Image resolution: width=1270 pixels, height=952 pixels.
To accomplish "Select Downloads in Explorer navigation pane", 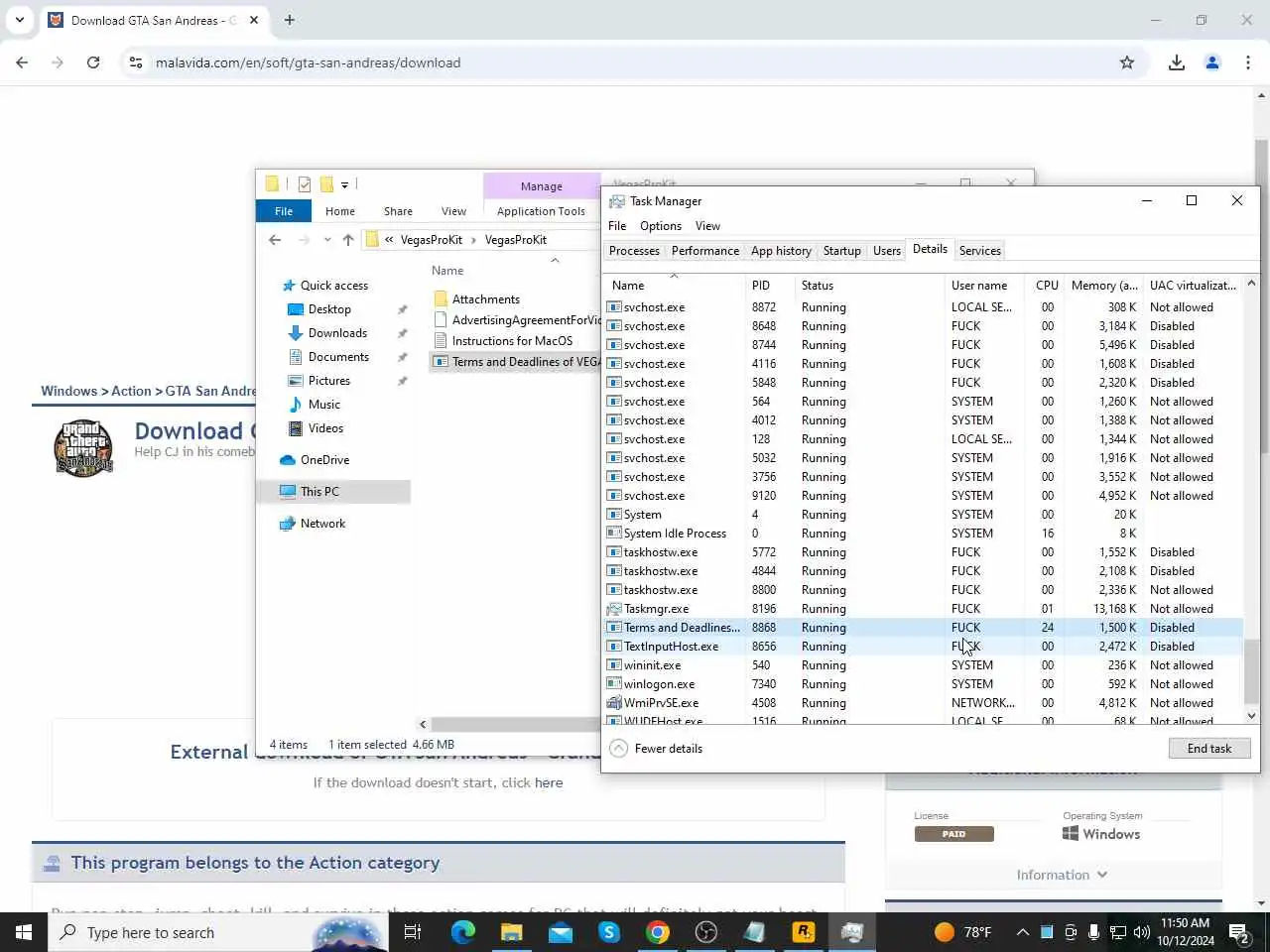I will [337, 333].
